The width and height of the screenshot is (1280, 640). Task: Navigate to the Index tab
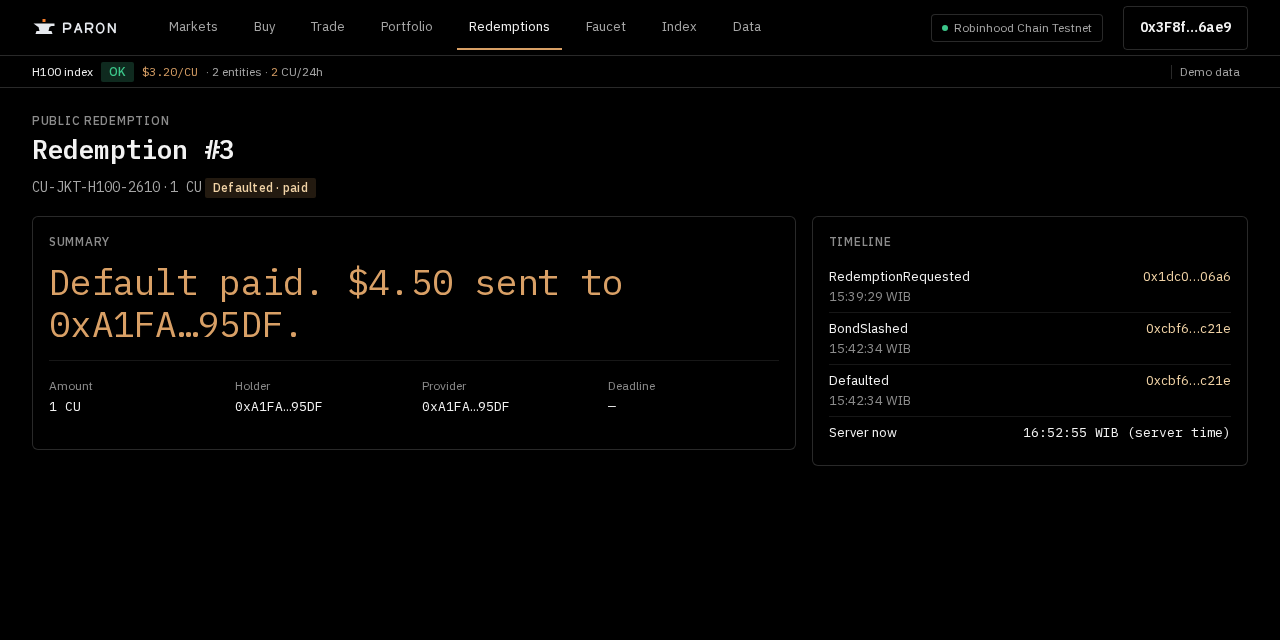(x=679, y=27)
